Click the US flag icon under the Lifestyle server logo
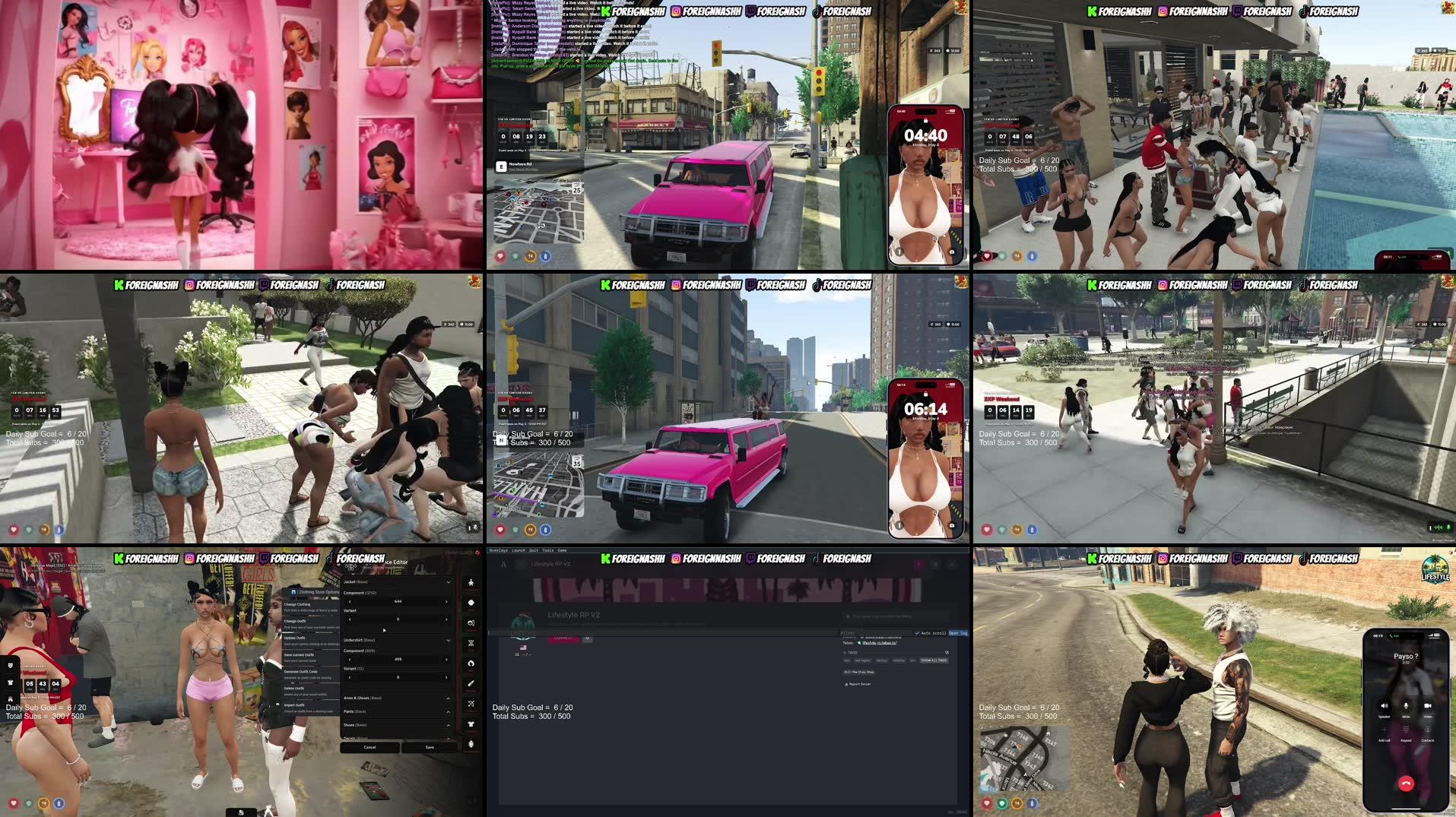Screen dimensions: 1456x817 point(523,648)
